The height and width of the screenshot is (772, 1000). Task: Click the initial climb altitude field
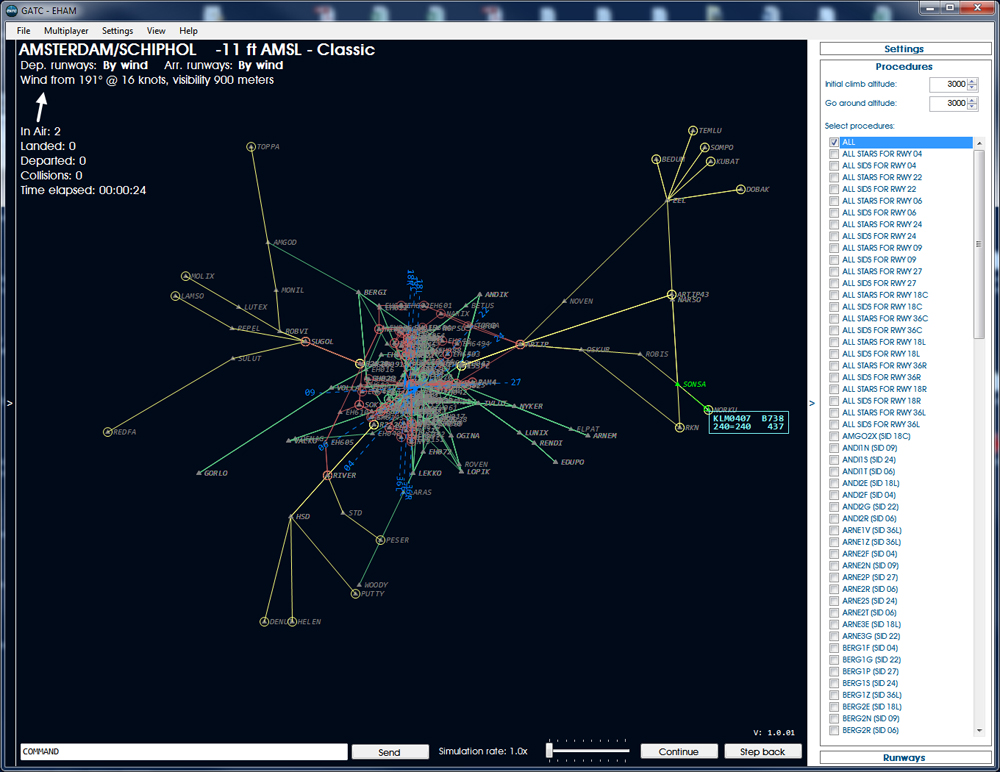click(x=948, y=84)
